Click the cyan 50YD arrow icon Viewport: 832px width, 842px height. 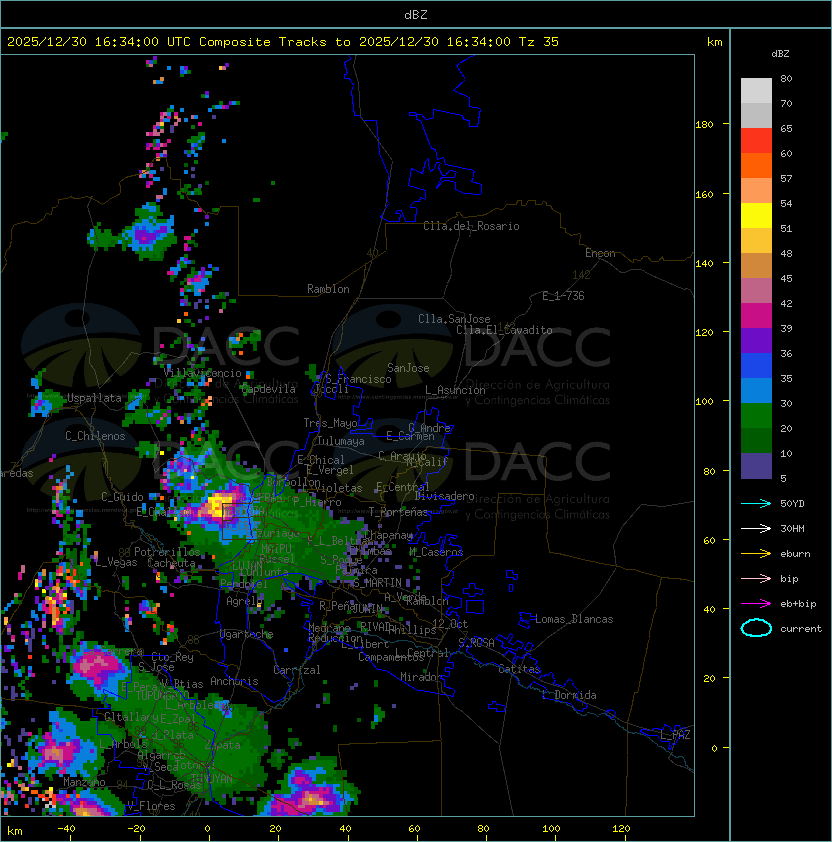tap(756, 503)
